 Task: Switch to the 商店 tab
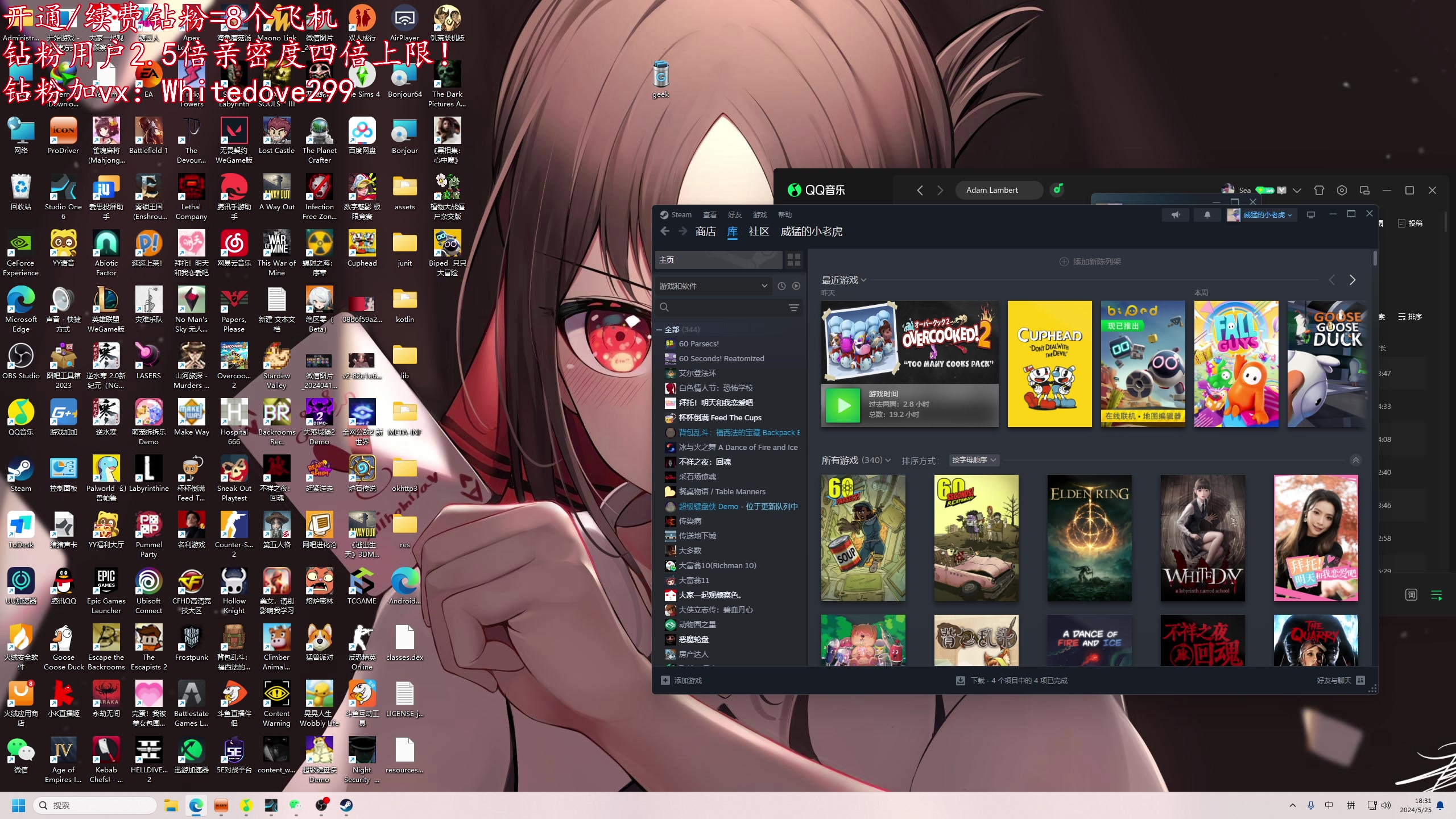(705, 231)
